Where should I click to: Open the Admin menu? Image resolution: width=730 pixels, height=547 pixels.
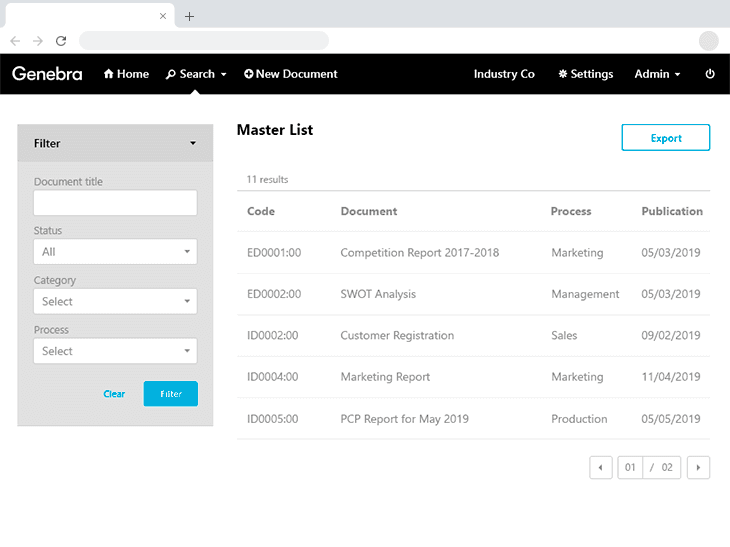[x=657, y=74]
